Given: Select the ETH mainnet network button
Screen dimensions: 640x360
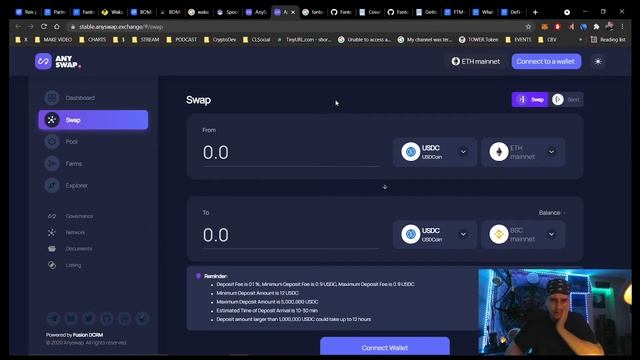Looking at the screenshot, I should coord(476,62).
